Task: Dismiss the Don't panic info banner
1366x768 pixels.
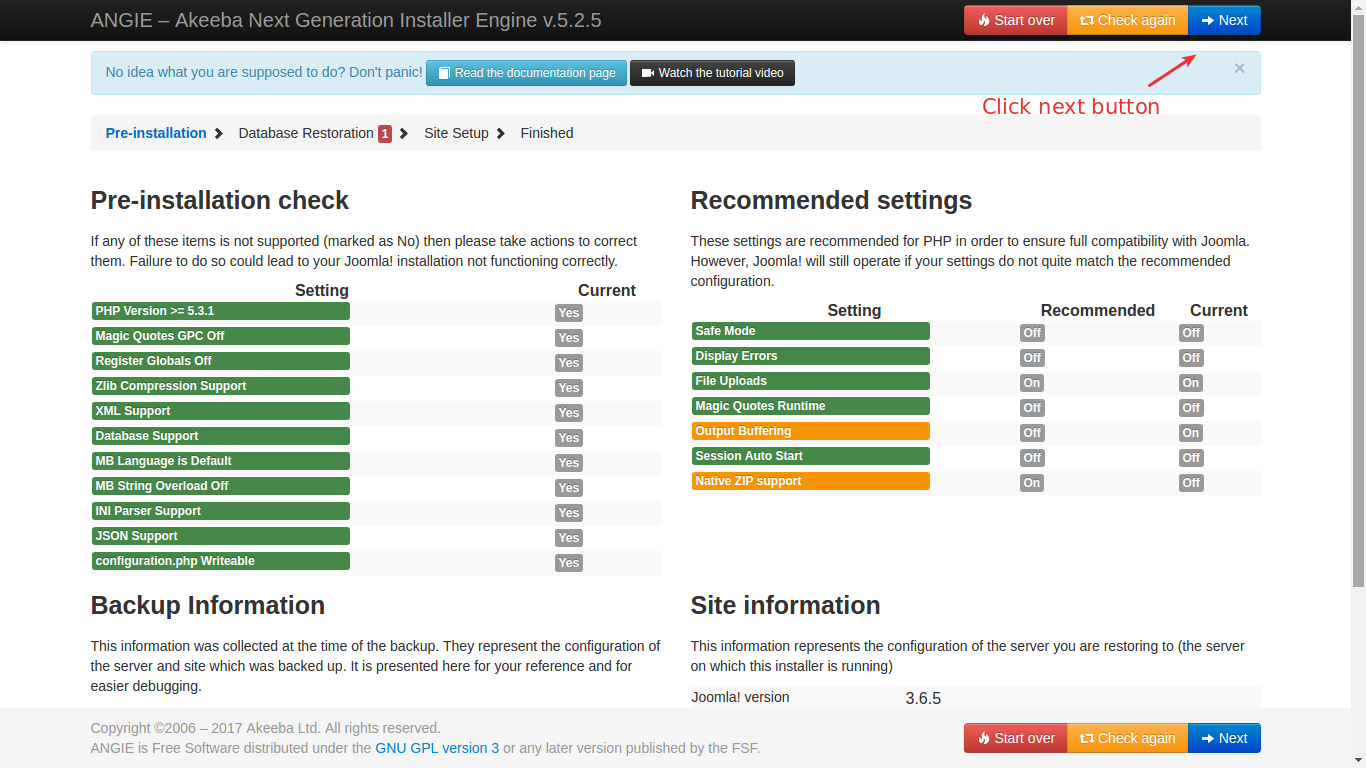Action: (1239, 68)
